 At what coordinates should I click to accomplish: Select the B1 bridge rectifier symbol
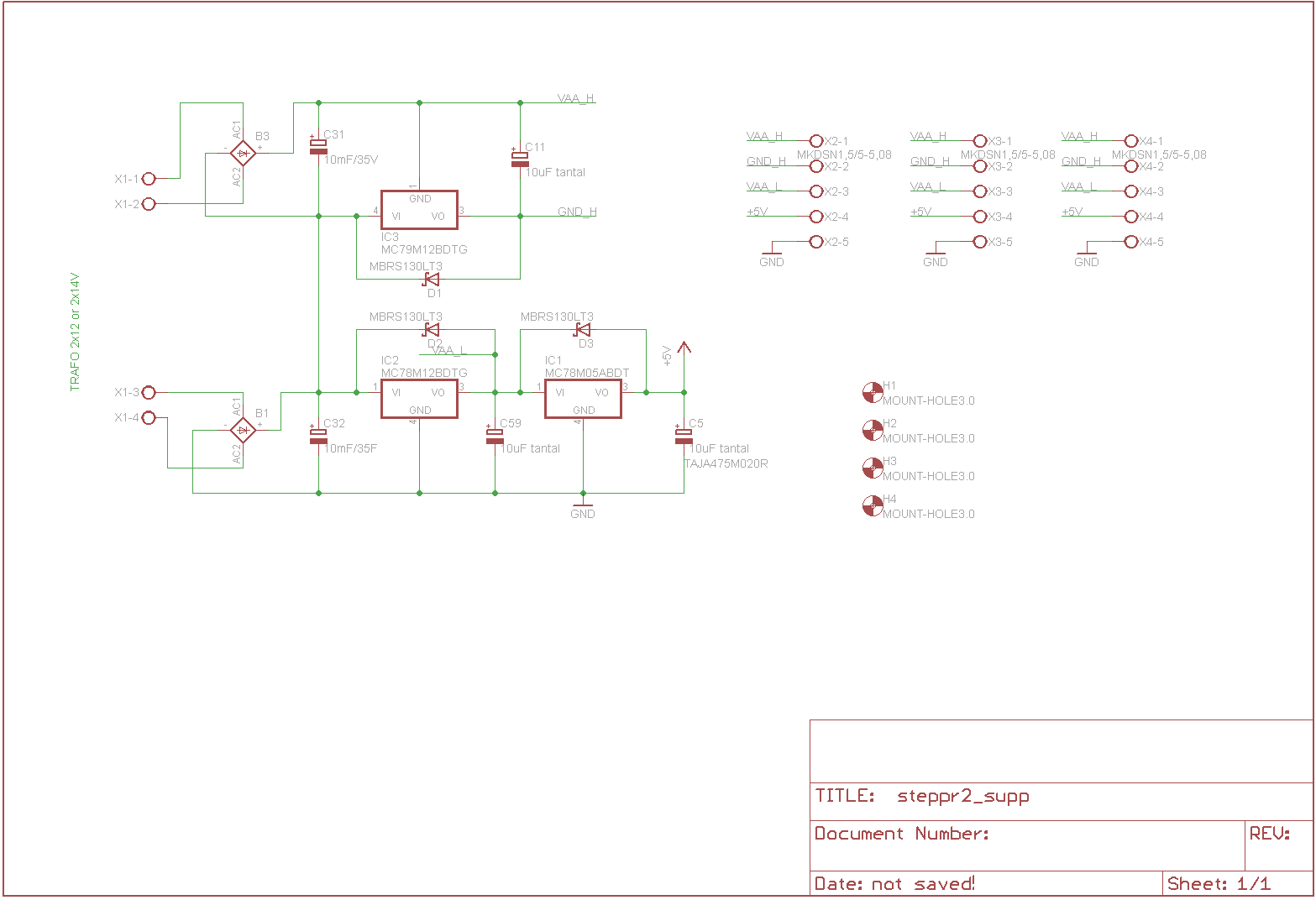[243, 430]
